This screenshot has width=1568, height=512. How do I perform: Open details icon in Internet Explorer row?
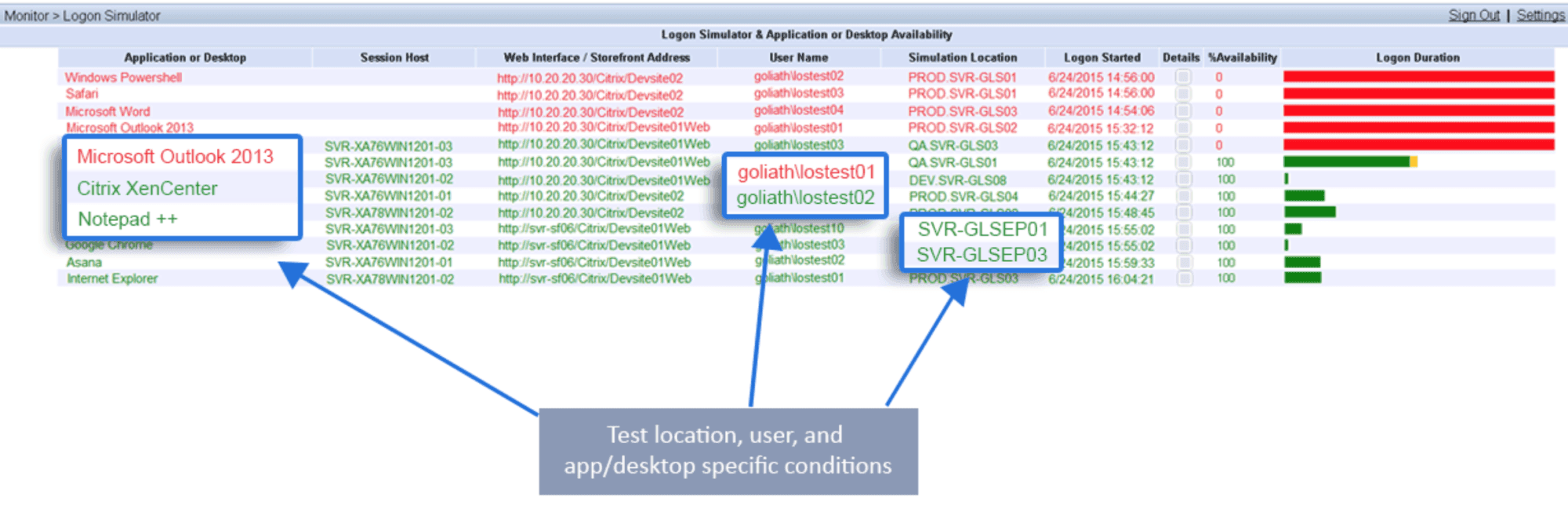pyautogui.click(x=1183, y=278)
